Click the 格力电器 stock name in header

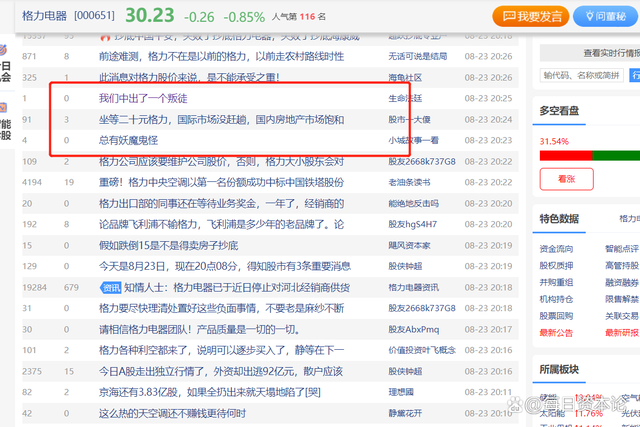(x=44, y=16)
